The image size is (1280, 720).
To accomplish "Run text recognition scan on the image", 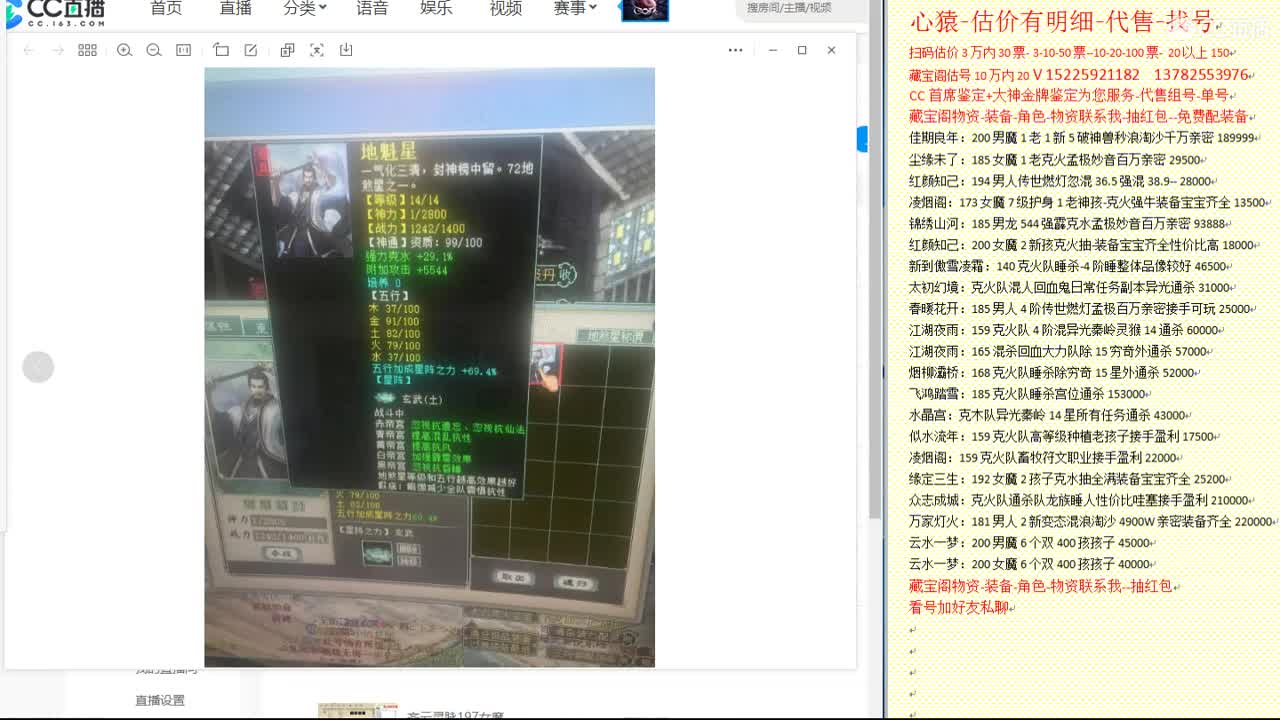I will 317,50.
